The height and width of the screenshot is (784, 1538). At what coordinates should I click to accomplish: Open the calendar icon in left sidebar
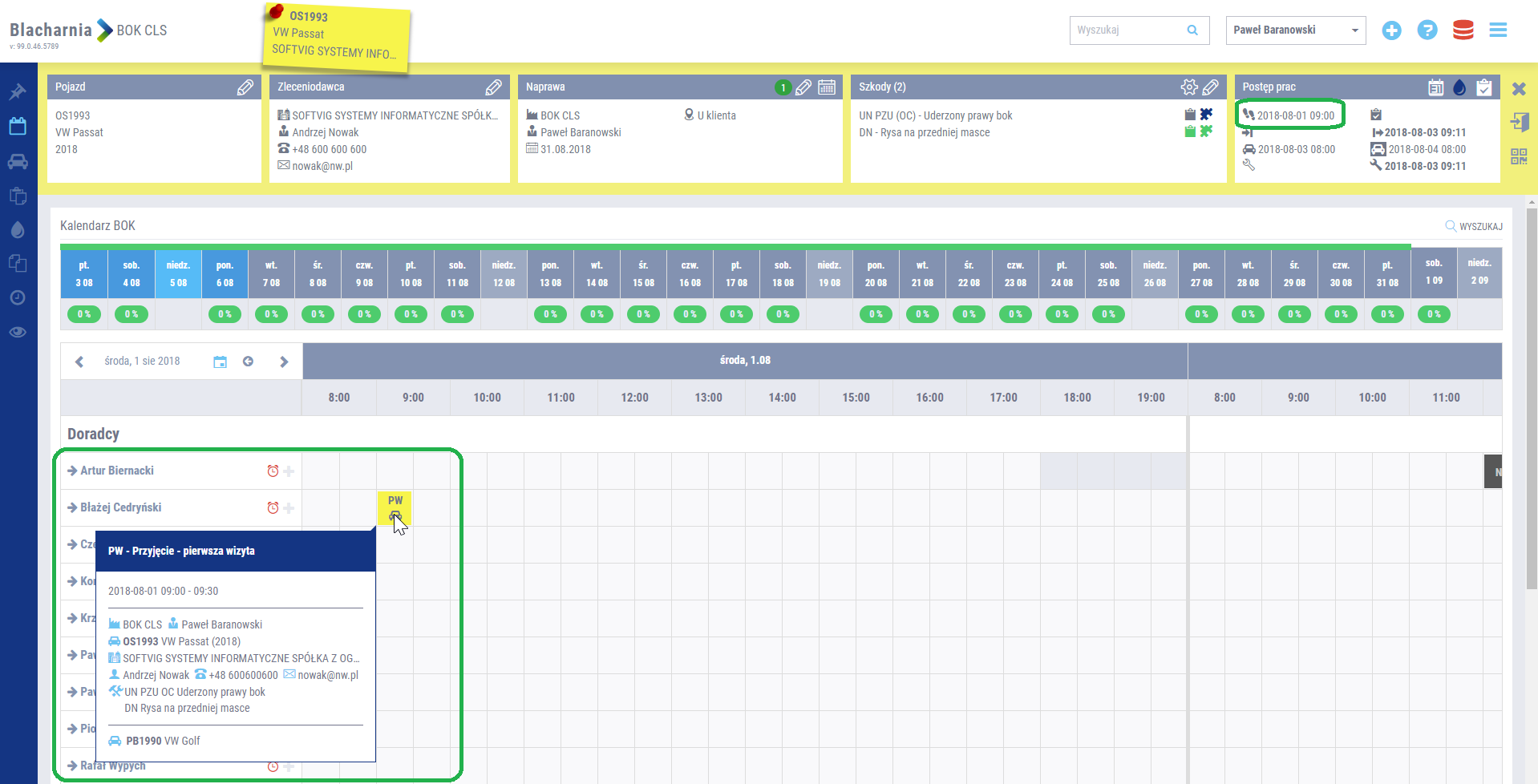(x=18, y=126)
